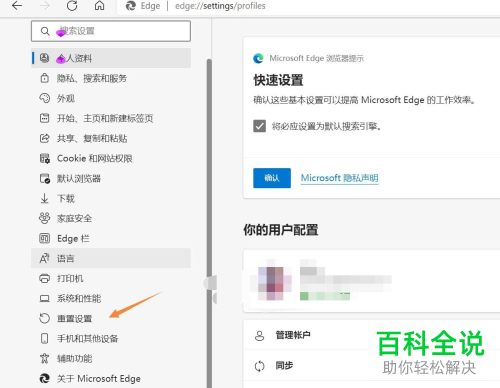This screenshot has width=500, height=388.
Task: Click the 开始、主页和新建标签页 icon
Action: point(44,118)
